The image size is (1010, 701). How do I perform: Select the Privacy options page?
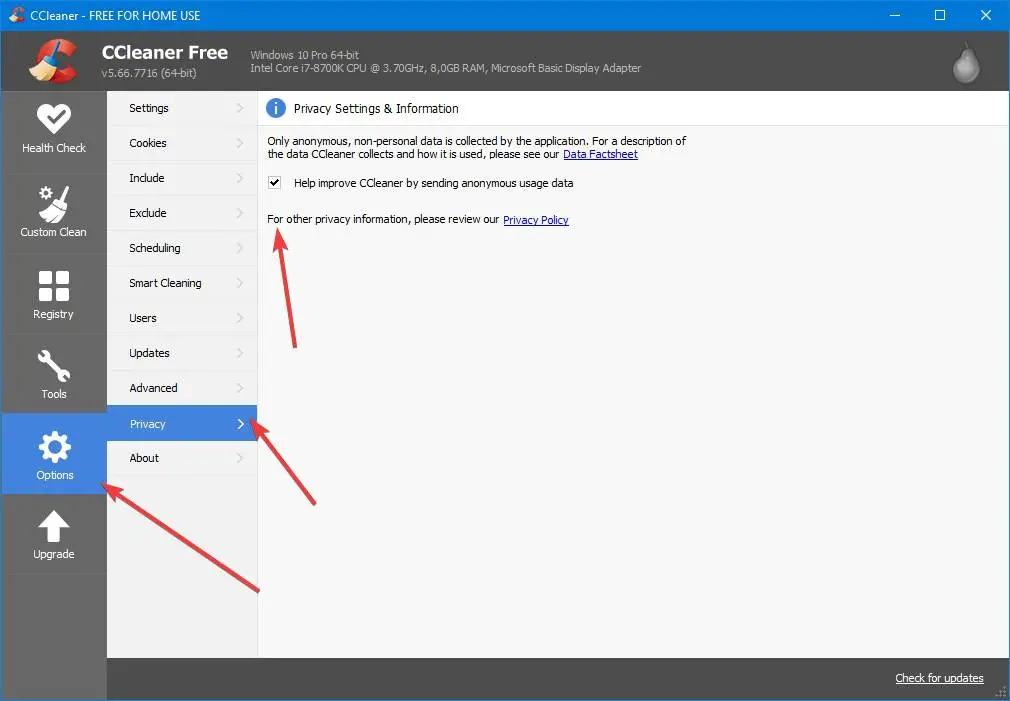coord(182,423)
